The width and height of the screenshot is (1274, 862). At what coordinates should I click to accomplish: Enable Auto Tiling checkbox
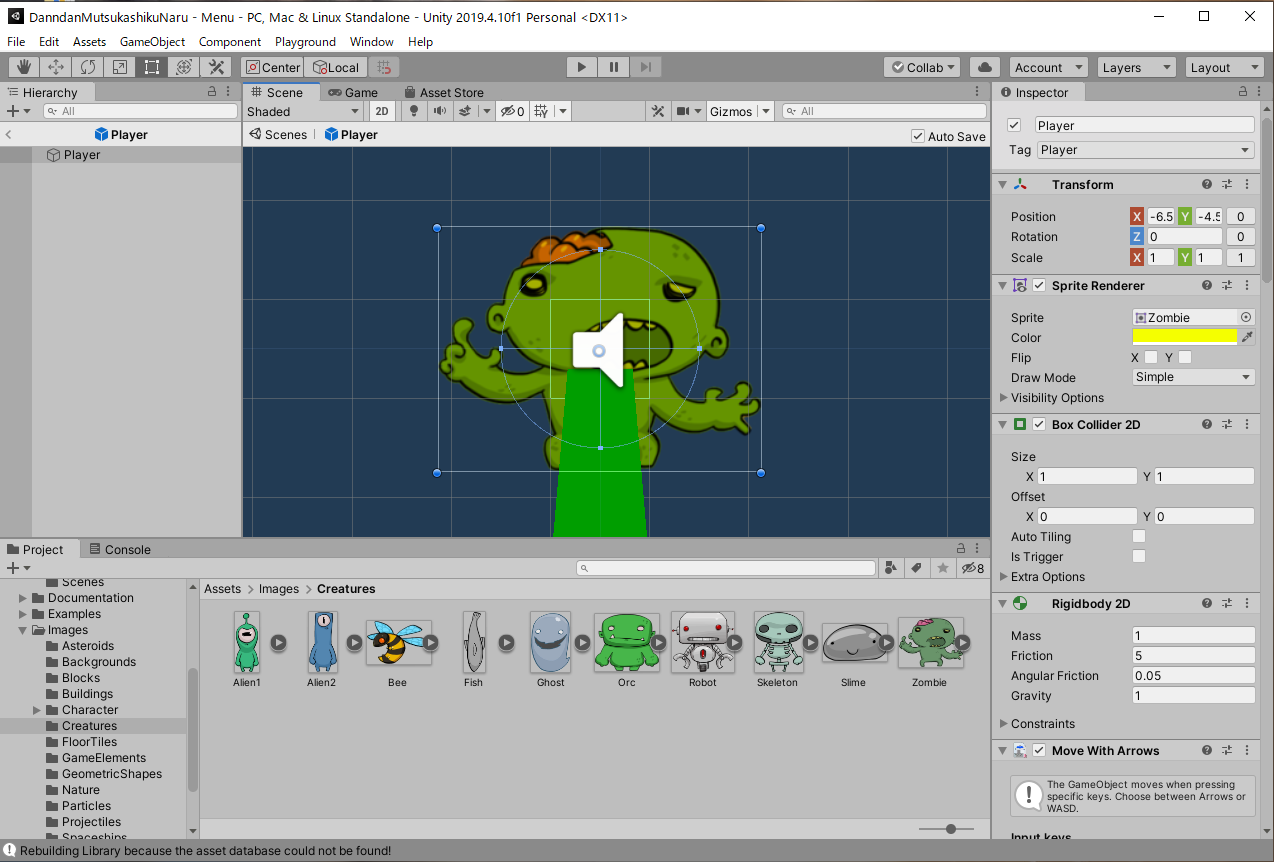[x=1138, y=537]
